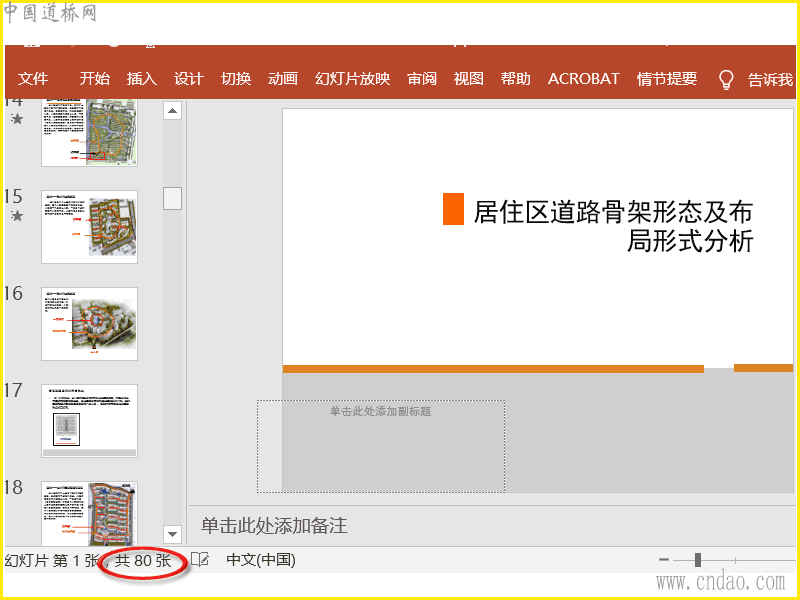Click the thumbnail pane scroll up arrow

pyautogui.click(x=172, y=111)
